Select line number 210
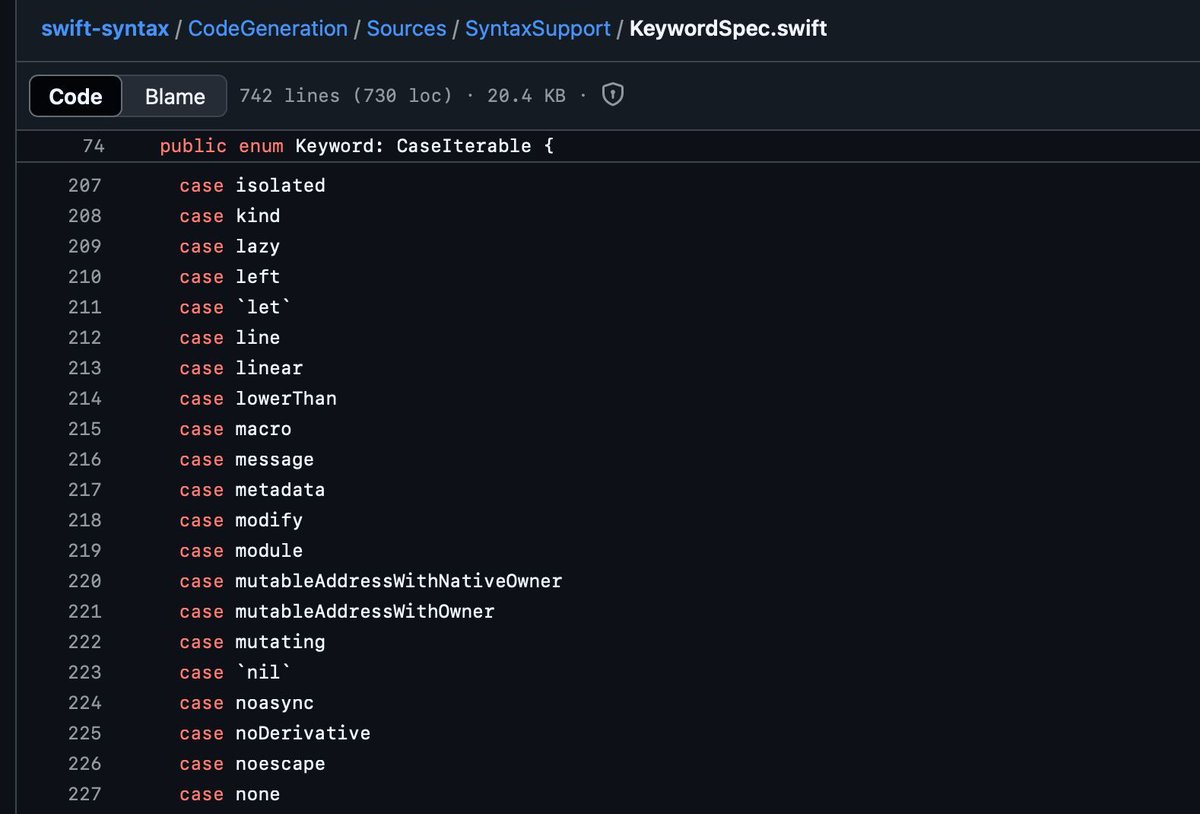The height and width of the screenshot is (814, 1200). coord(85,276)
